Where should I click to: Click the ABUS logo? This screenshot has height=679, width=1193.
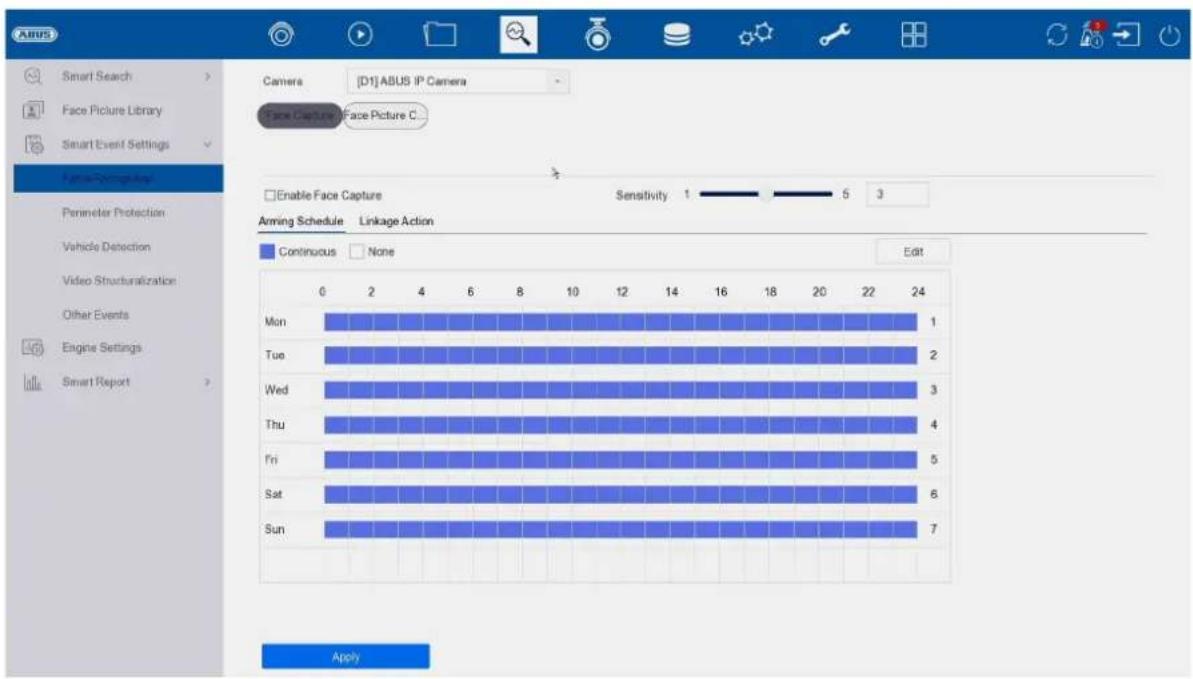click(34, 34)
